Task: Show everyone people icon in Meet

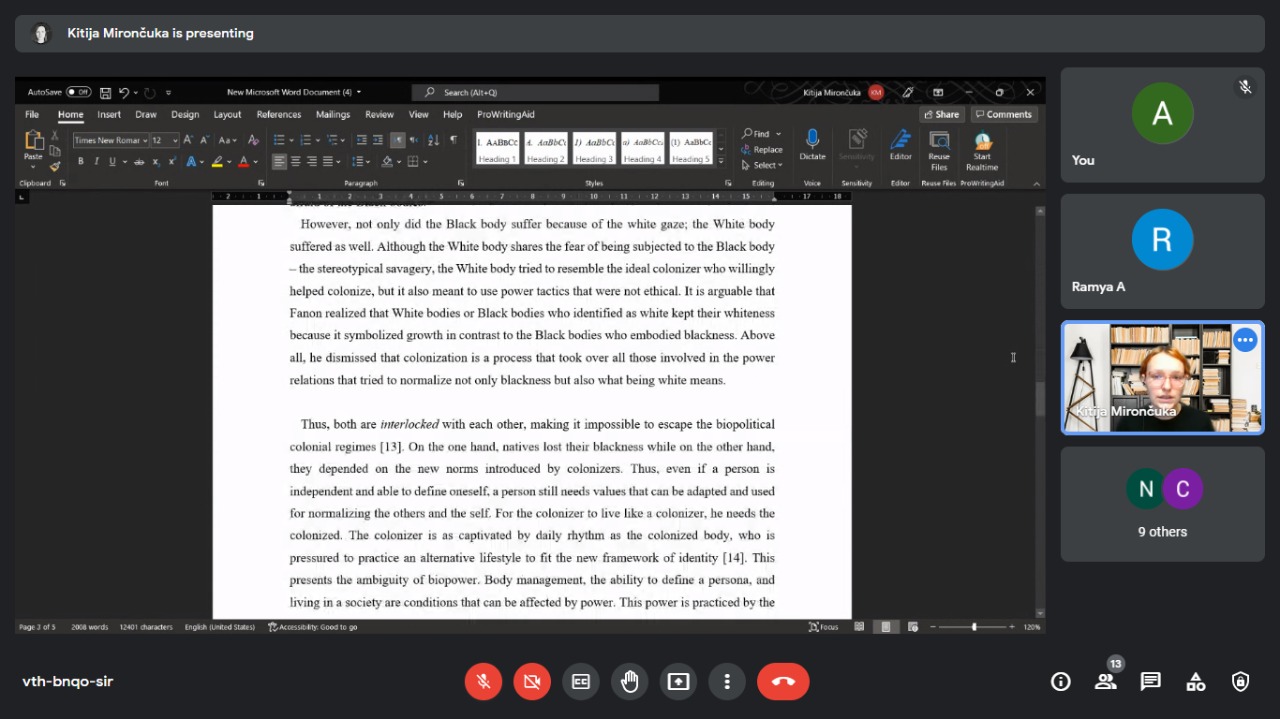Action: point(1105,681)
